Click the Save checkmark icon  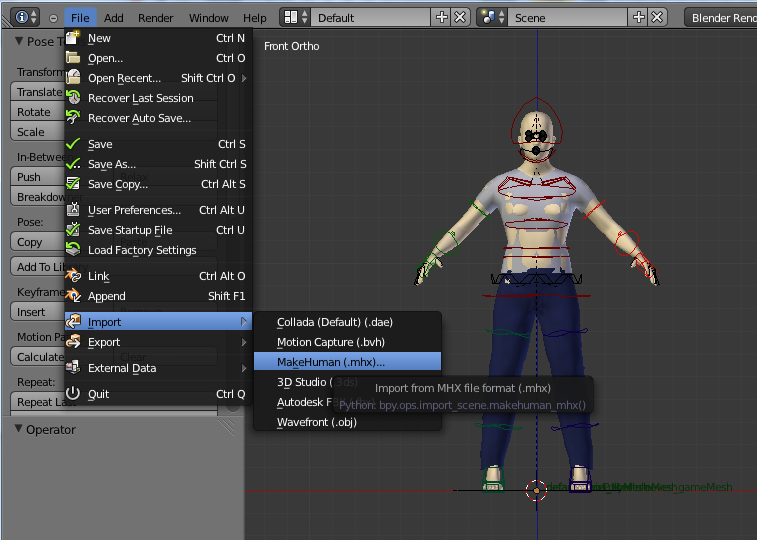pyautogui.click(x=73, y=144)
